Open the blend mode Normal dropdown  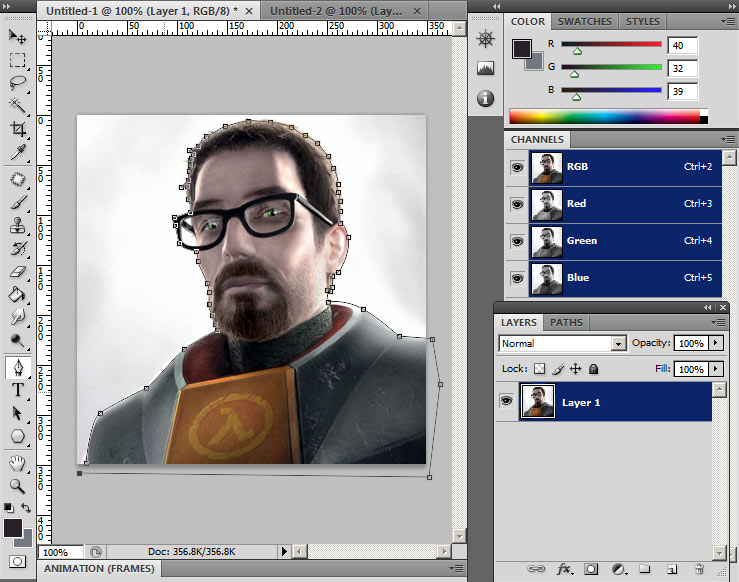pyautogui.click(x=562, y=344)
